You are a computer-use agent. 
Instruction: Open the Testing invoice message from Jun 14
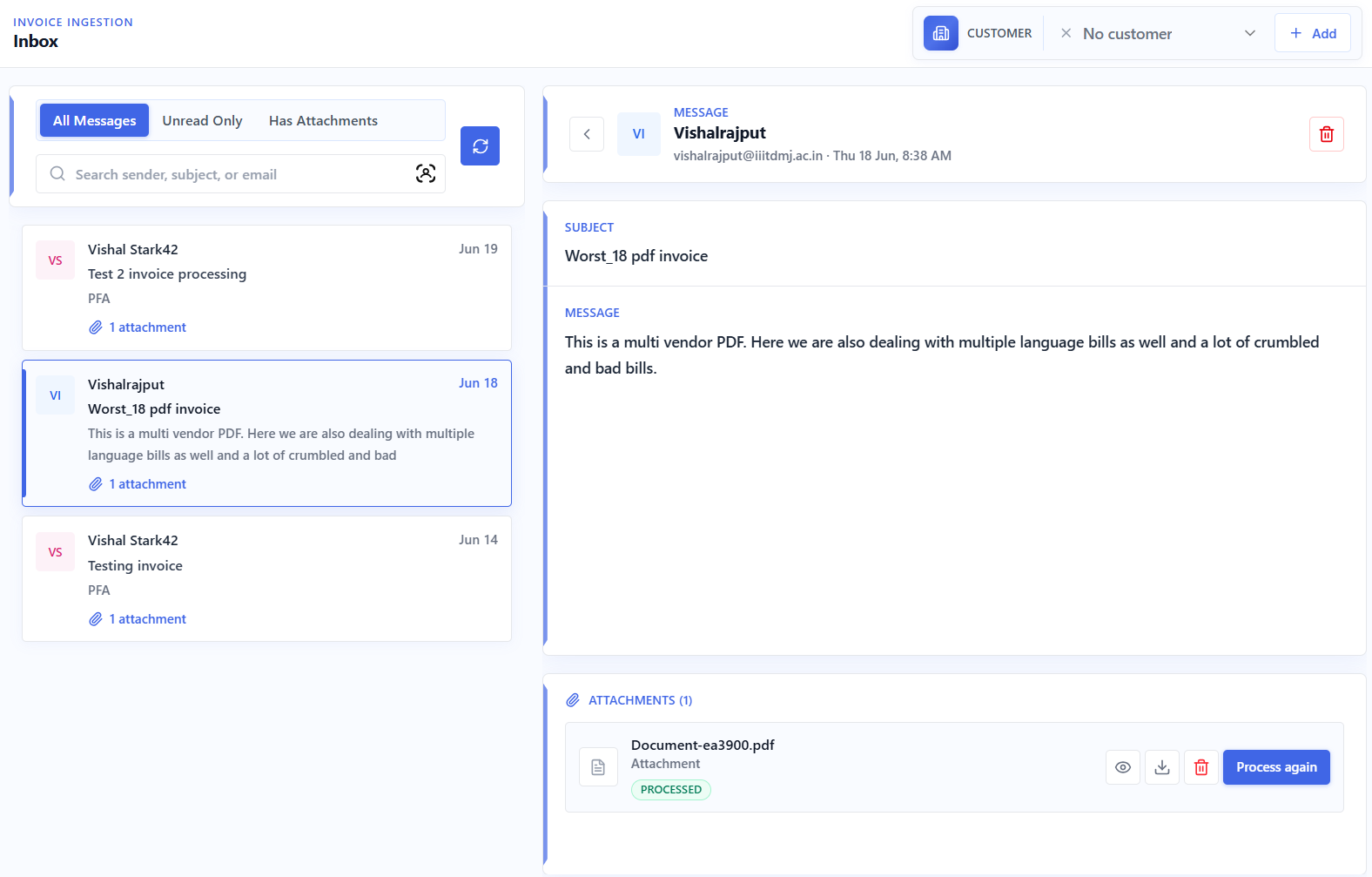coord(266,579)
